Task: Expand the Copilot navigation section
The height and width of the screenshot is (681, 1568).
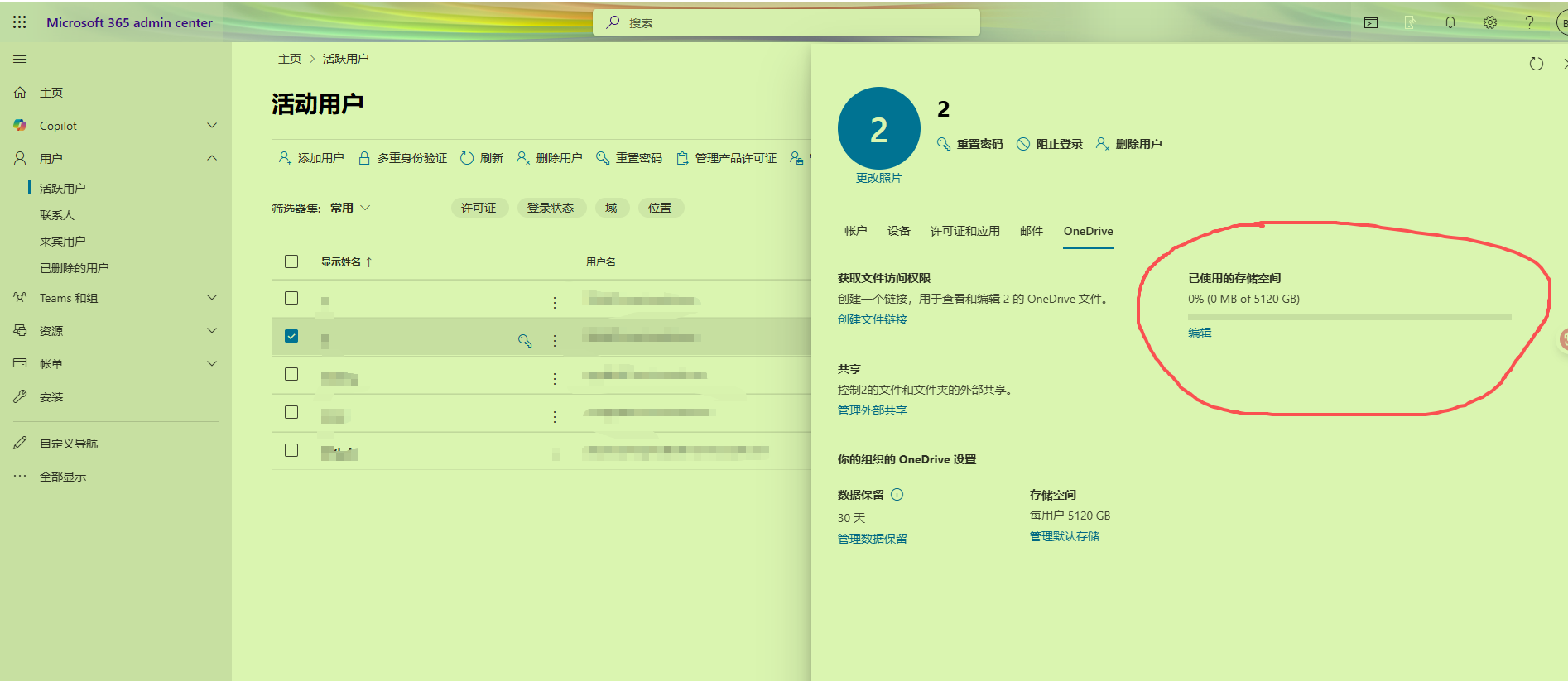Action: [x=212, y=126]
